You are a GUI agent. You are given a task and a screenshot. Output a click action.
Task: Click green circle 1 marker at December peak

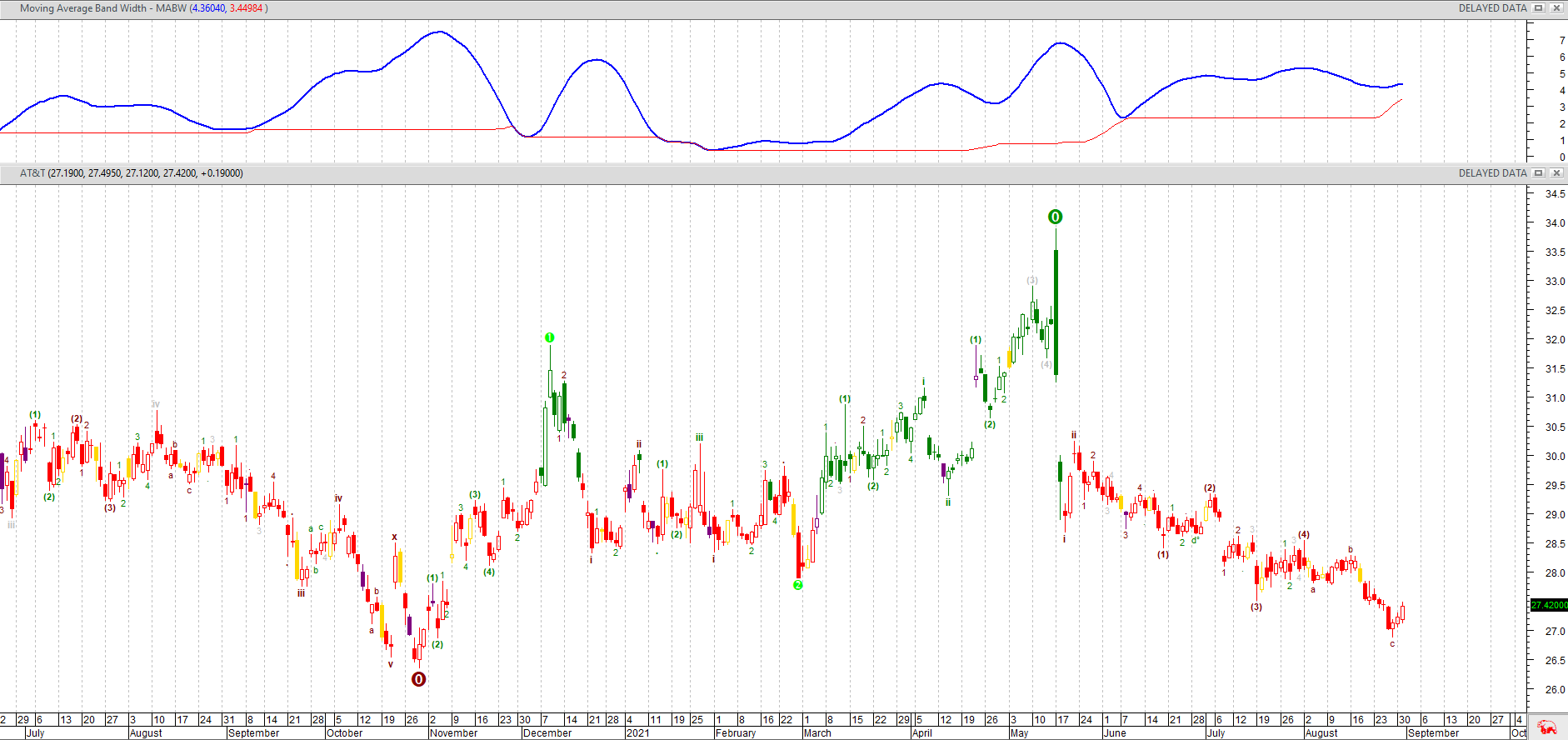549,337
